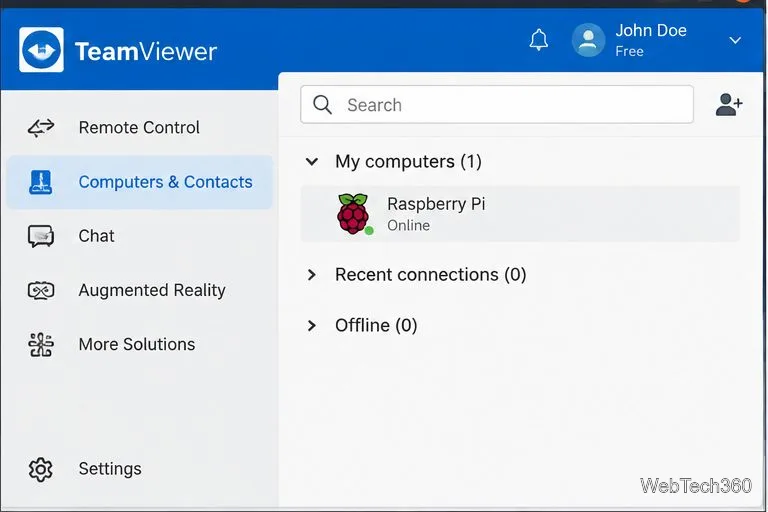This screenshot has height=512, width=768.
Task: Click the More Solutions icon
Action: click(x=41, y=344)
